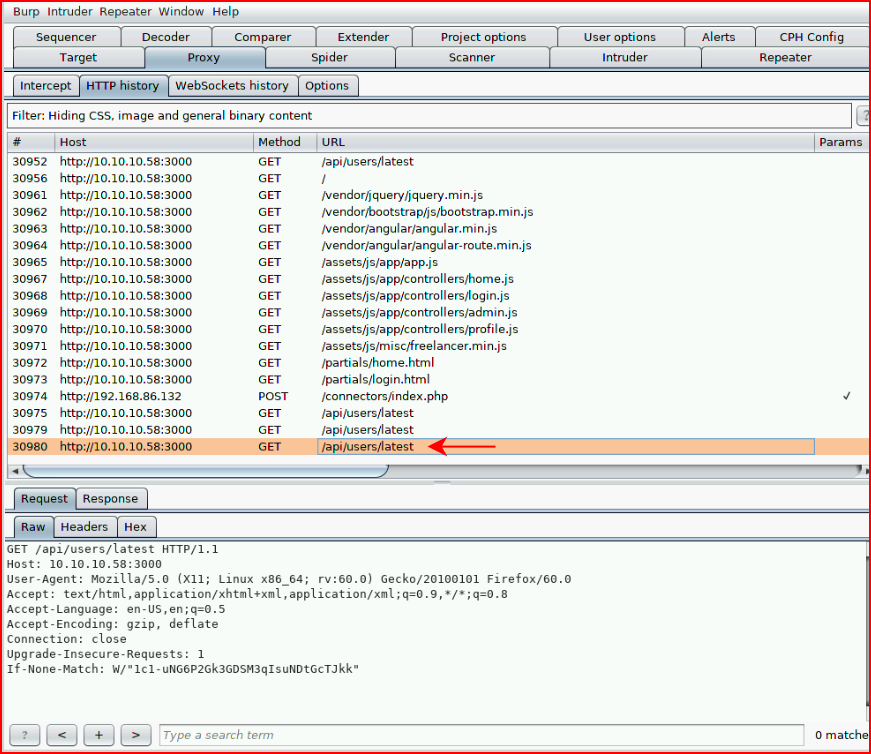Select the /partials/home.html row

(x=438, y=363)
